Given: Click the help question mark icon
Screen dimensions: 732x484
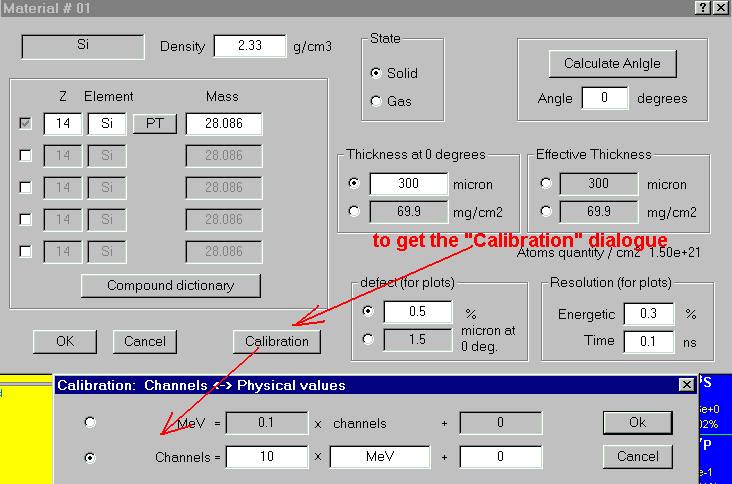Looking at the screenshot, I should pos(702,7).
